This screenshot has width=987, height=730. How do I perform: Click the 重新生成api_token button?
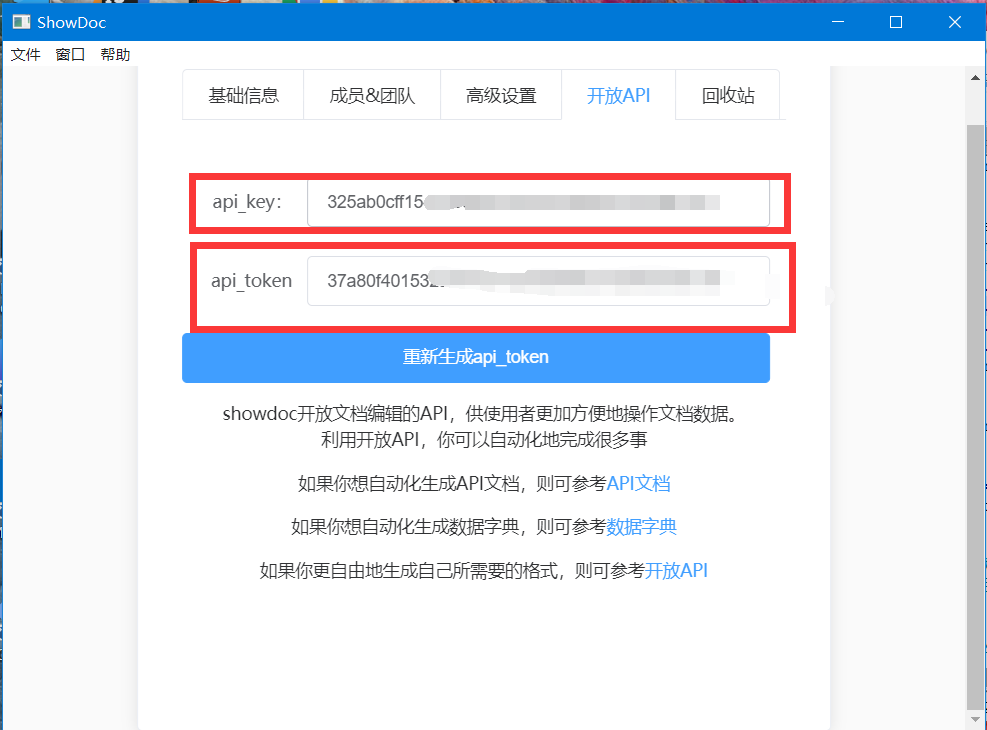coord(476,357)
